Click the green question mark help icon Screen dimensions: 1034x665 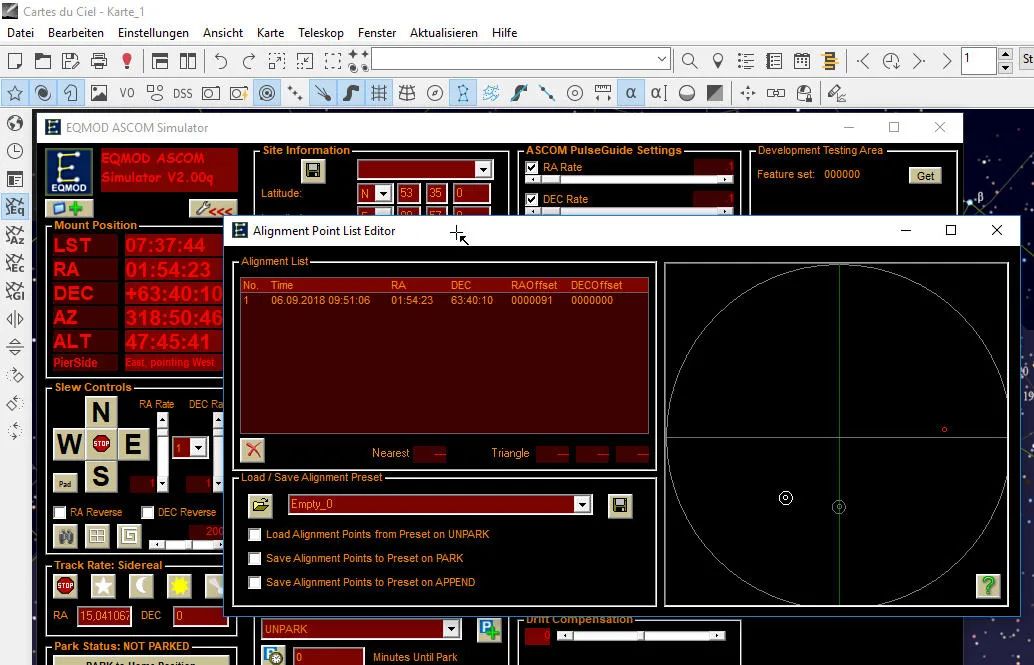click(988, 586)
